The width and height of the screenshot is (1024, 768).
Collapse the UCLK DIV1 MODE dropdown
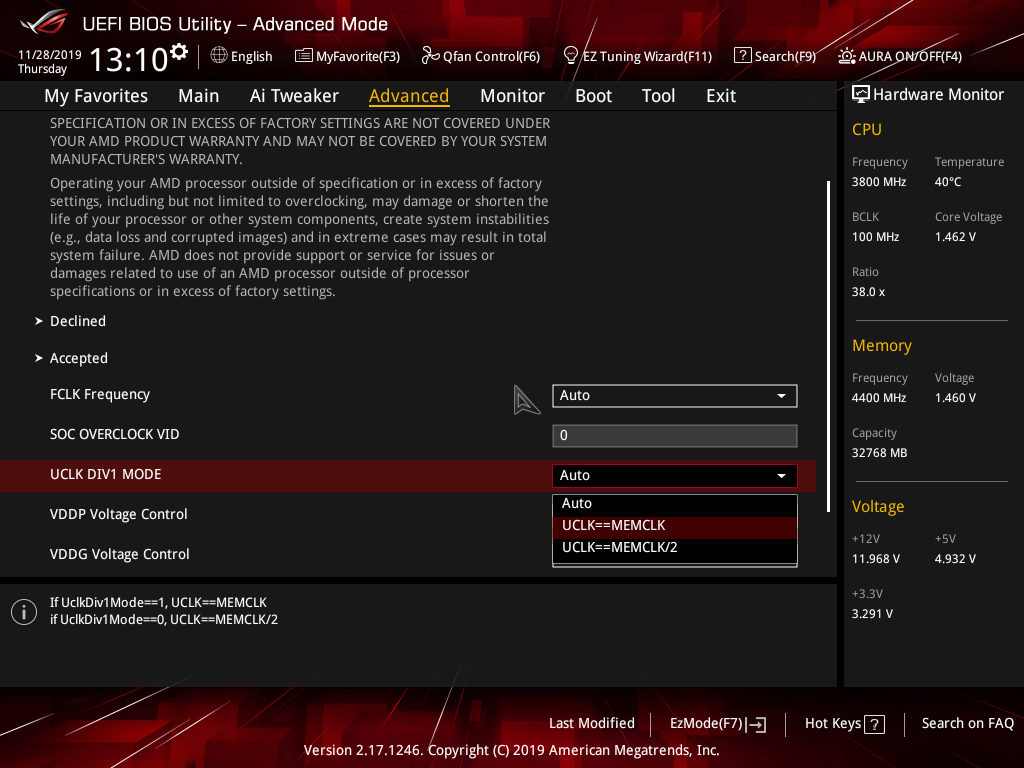click(x=675, y=475)
